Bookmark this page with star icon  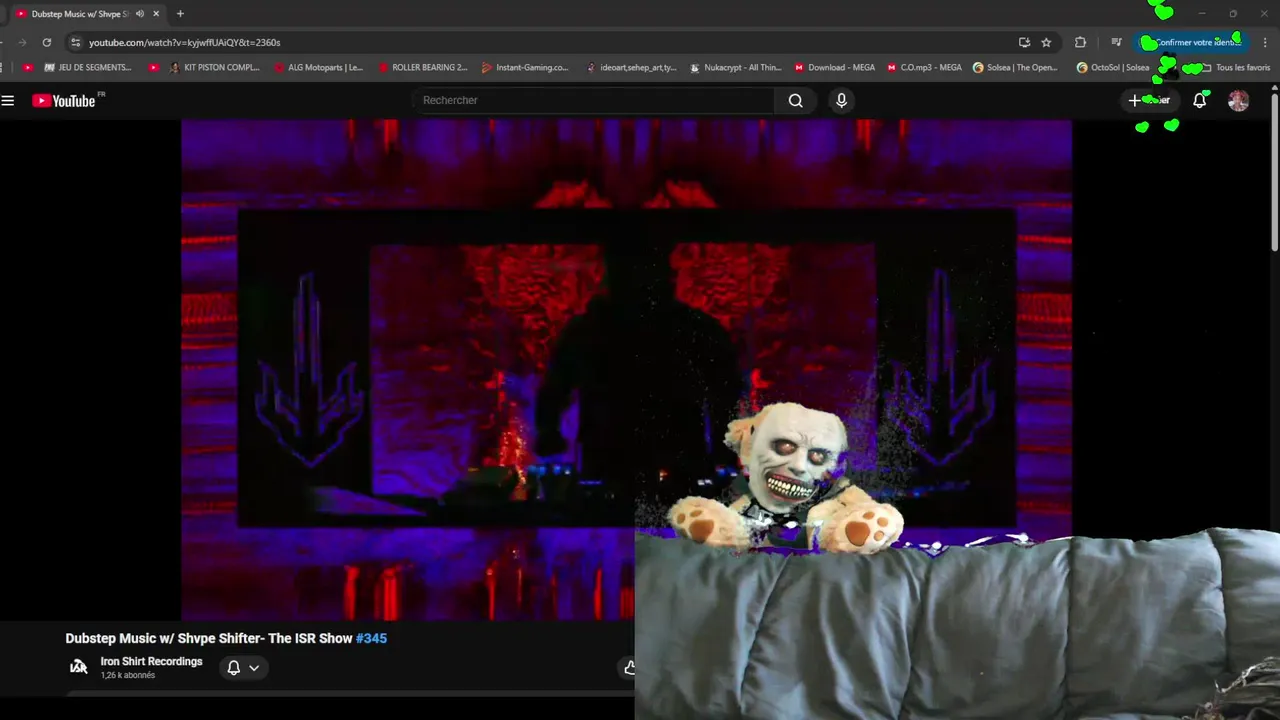(x=1046, y=42)
